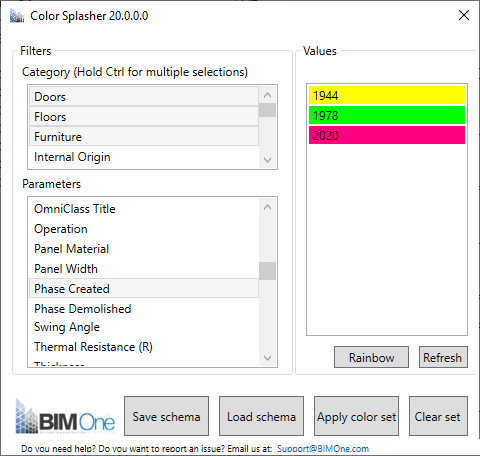Open the yellow 1944 color swatch

click(x=387, y=95)
